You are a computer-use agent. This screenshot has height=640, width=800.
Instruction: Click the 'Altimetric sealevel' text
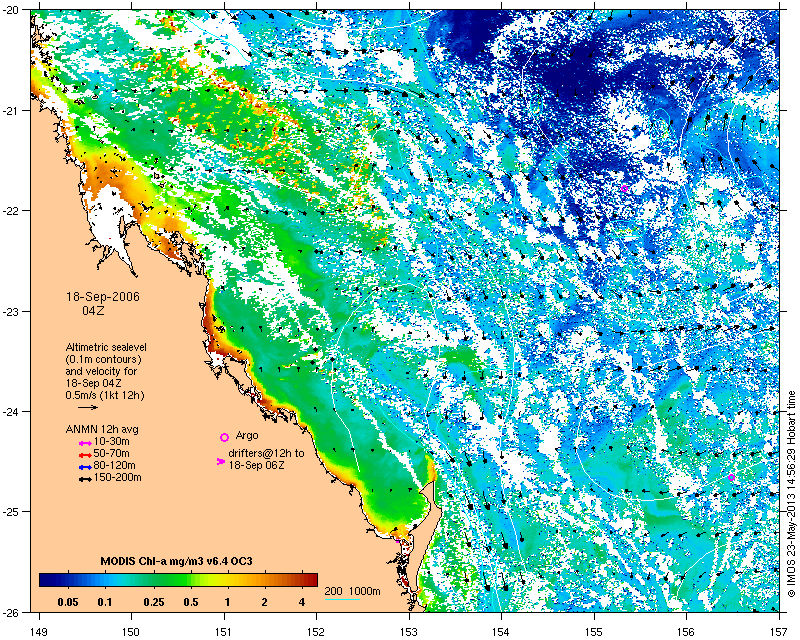106,348
